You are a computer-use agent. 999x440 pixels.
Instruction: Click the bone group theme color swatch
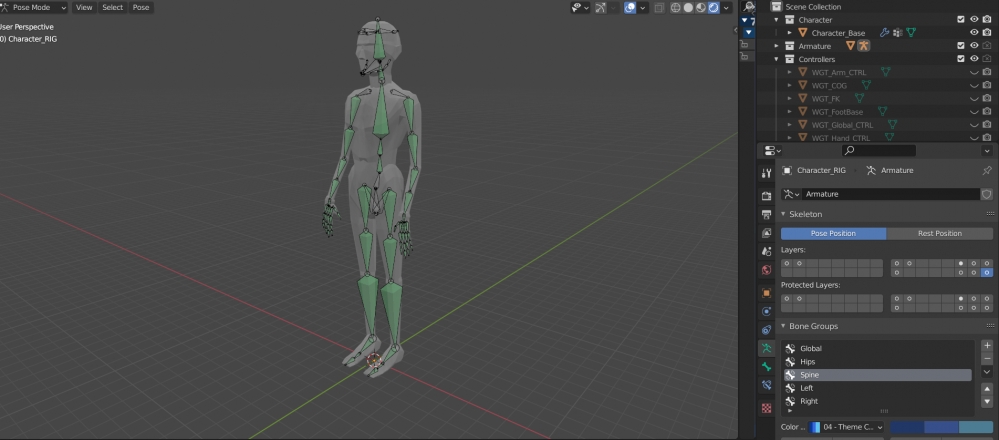[x=941, y=427]
